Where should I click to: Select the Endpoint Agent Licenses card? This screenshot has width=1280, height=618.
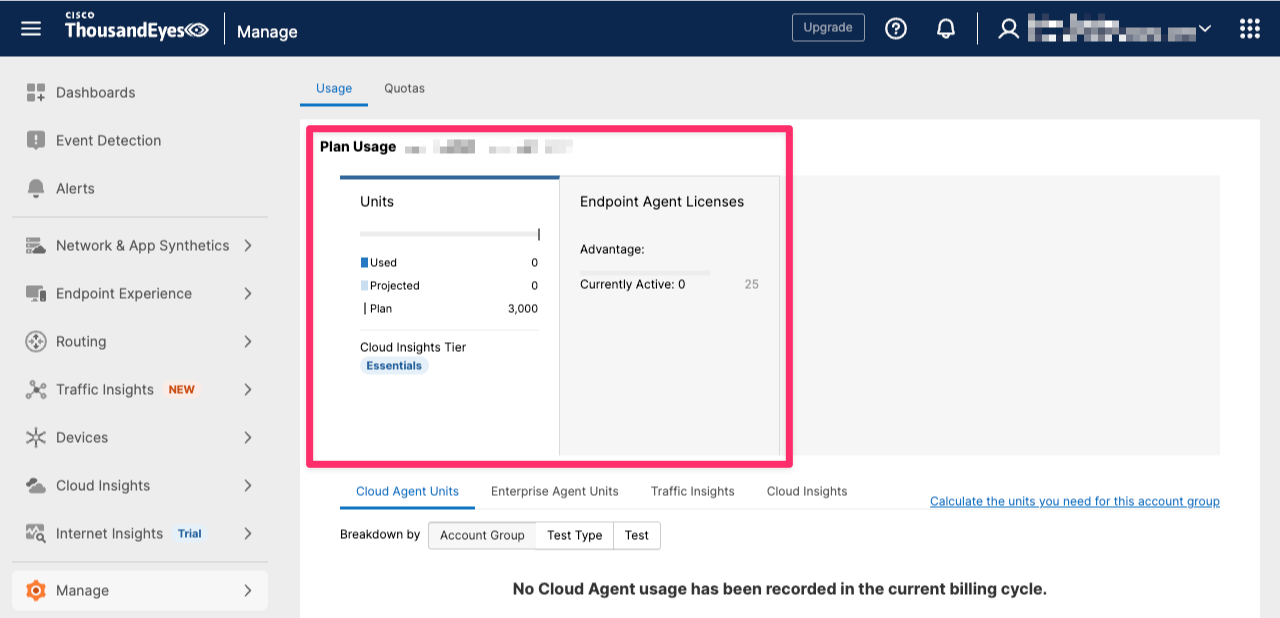[669, 317]
